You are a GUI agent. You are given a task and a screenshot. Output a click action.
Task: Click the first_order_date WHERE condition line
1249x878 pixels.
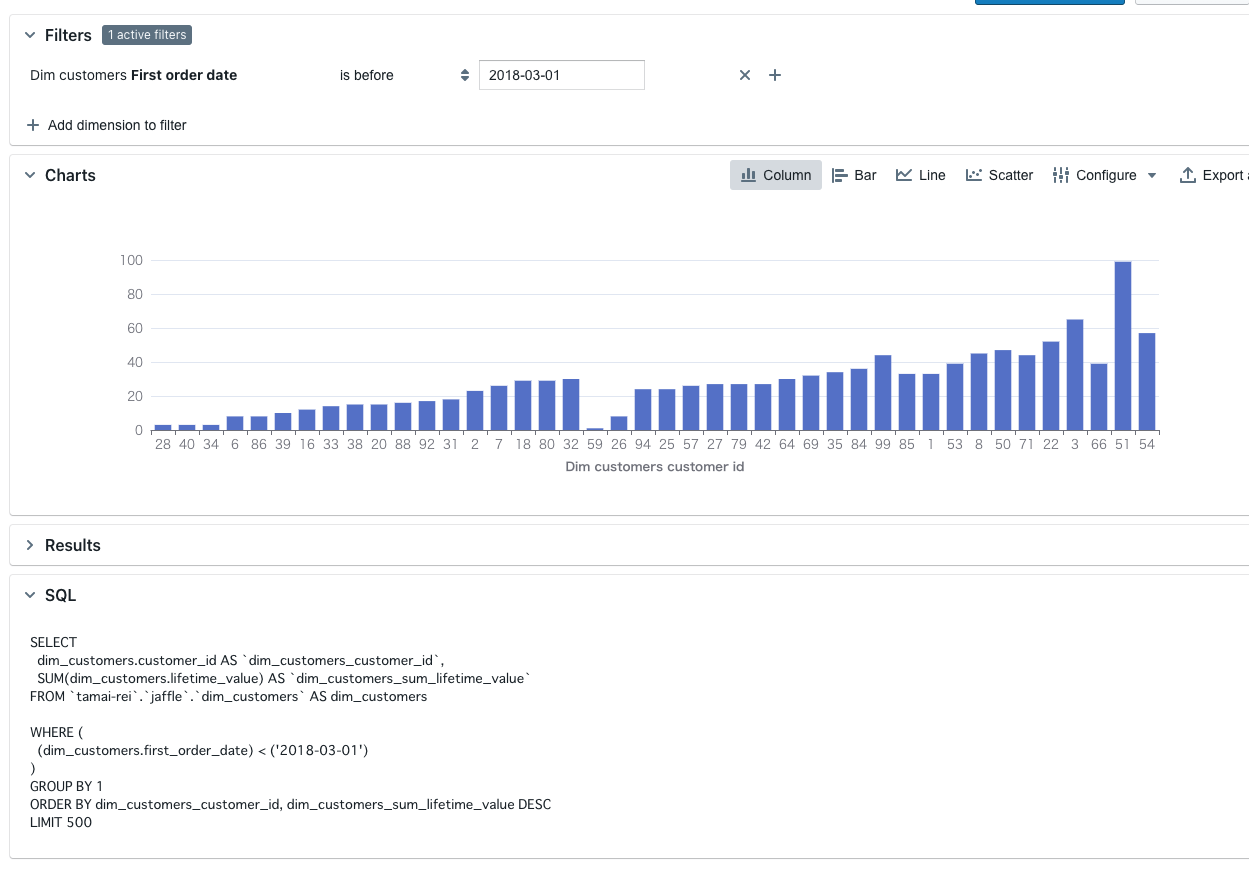tap(203, 750)
